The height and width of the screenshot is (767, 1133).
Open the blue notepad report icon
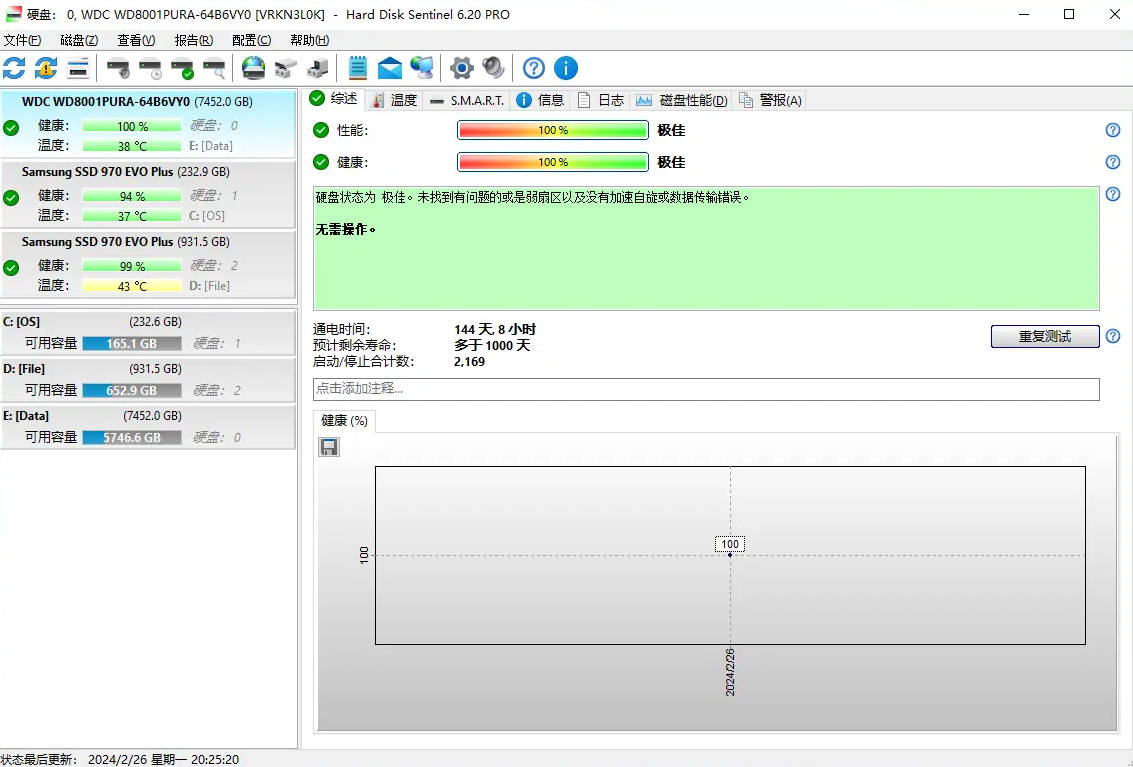[x=358, y=68]
